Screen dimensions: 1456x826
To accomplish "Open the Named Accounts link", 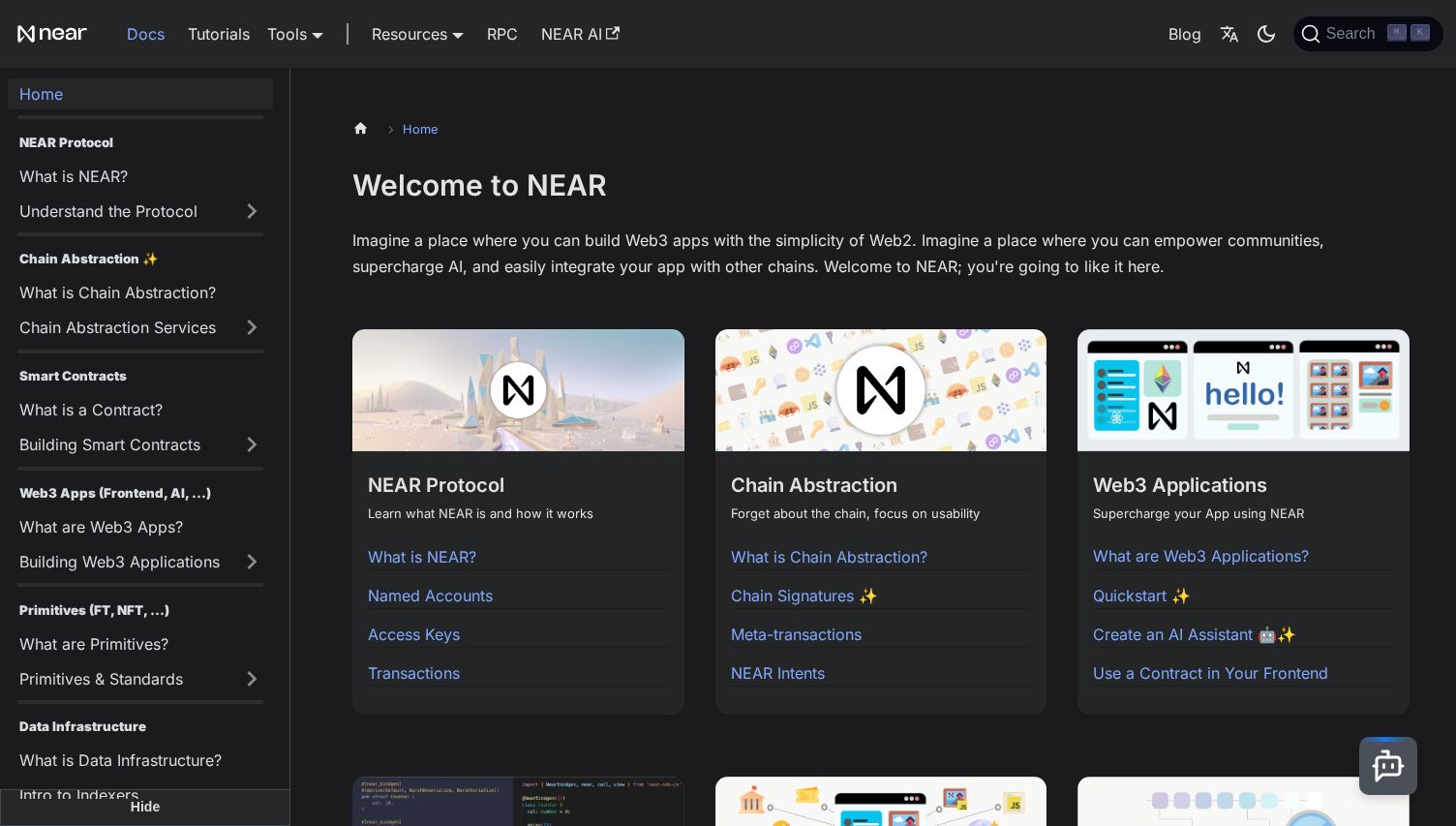I will [x=430, y=596].
